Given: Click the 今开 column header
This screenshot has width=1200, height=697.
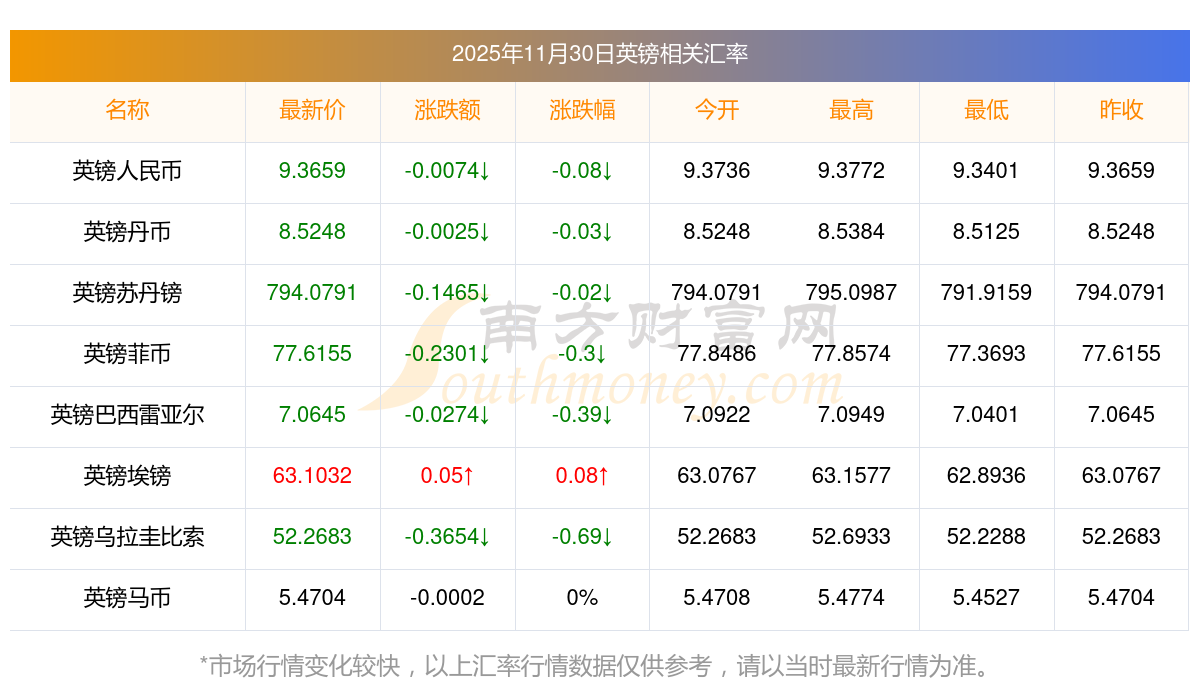Looking at the screenshot, I should click(x=717, y=110).
